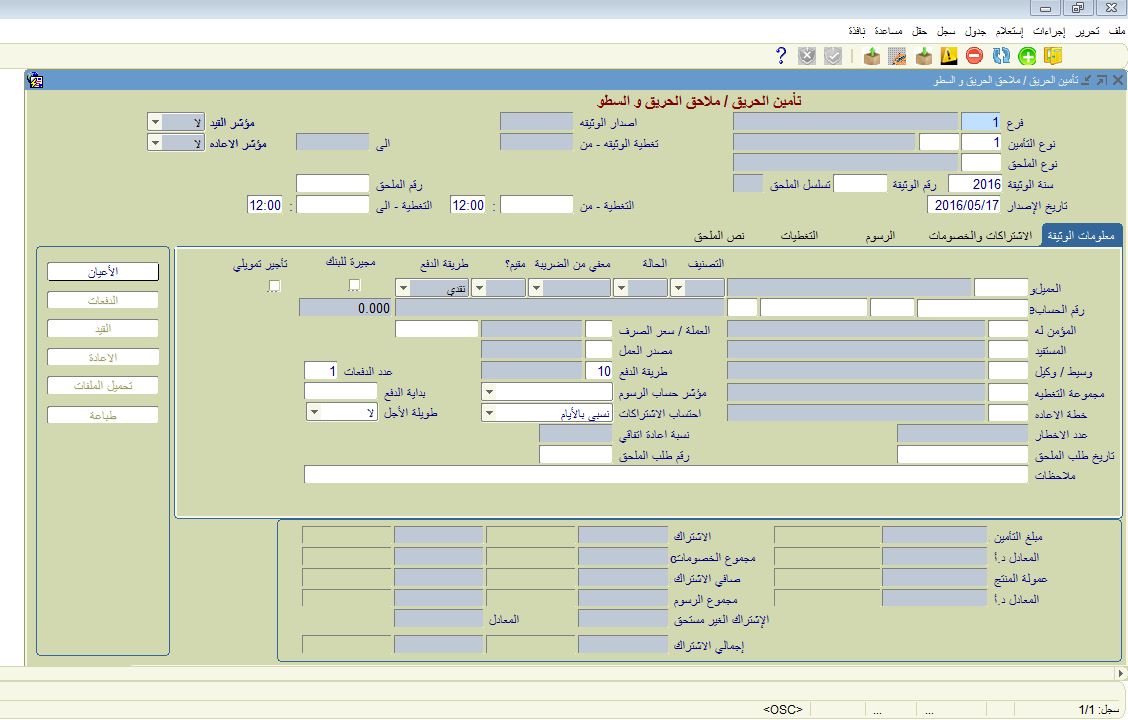
Task: Click the الأعيان button
Action: tap(103, 272)
